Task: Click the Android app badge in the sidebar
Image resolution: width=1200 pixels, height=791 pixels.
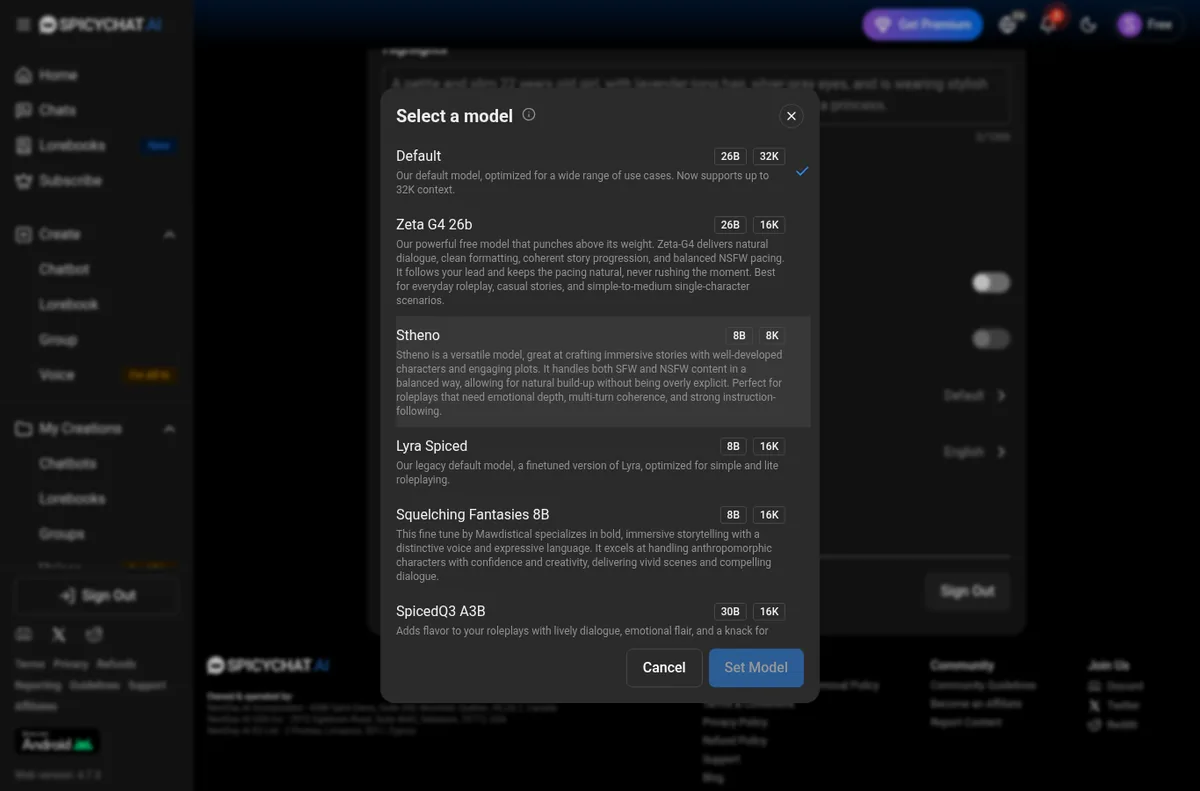Action: (x=58, y=742)
